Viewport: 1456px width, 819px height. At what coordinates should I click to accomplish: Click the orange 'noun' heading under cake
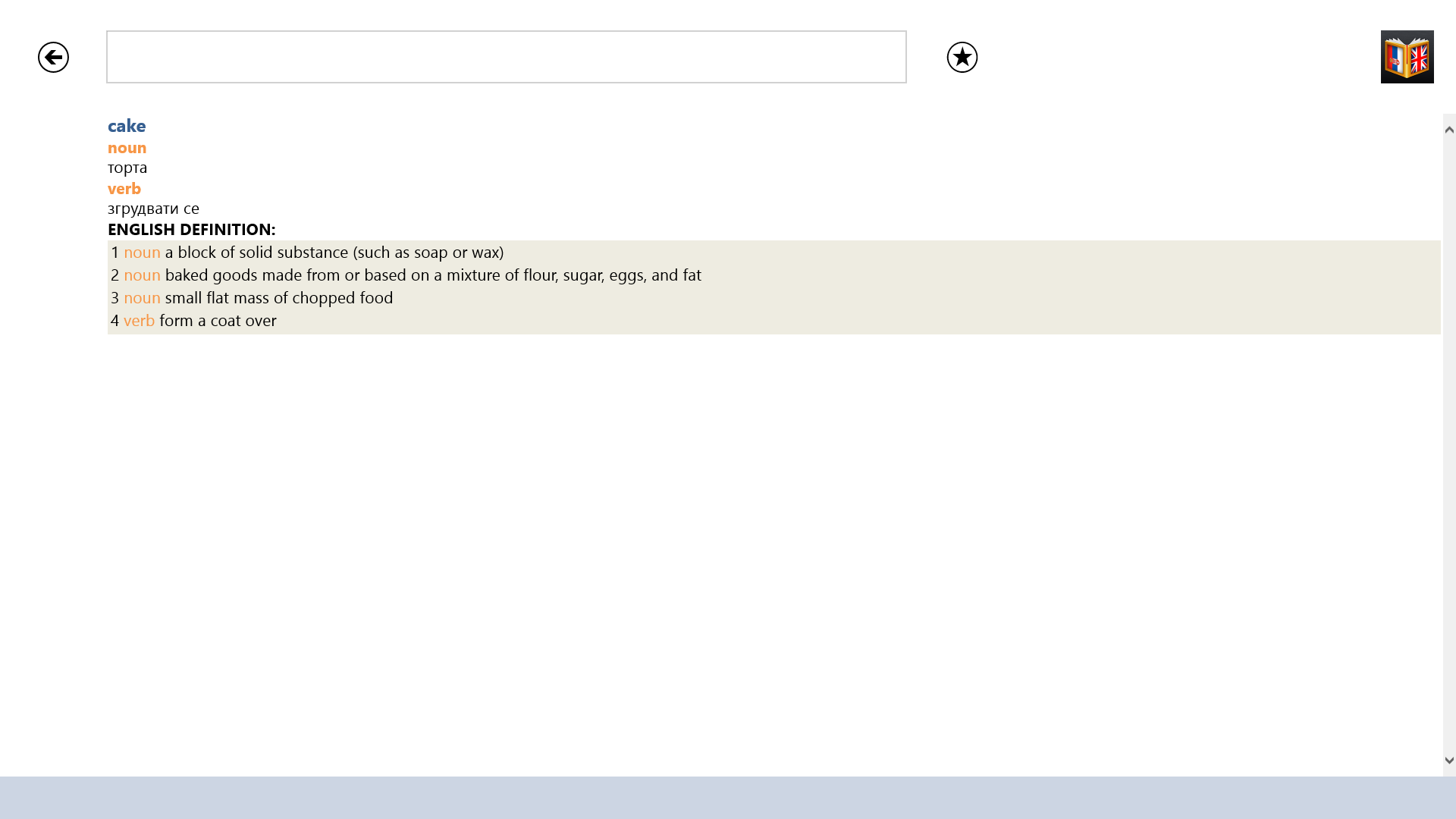point(127,147)
